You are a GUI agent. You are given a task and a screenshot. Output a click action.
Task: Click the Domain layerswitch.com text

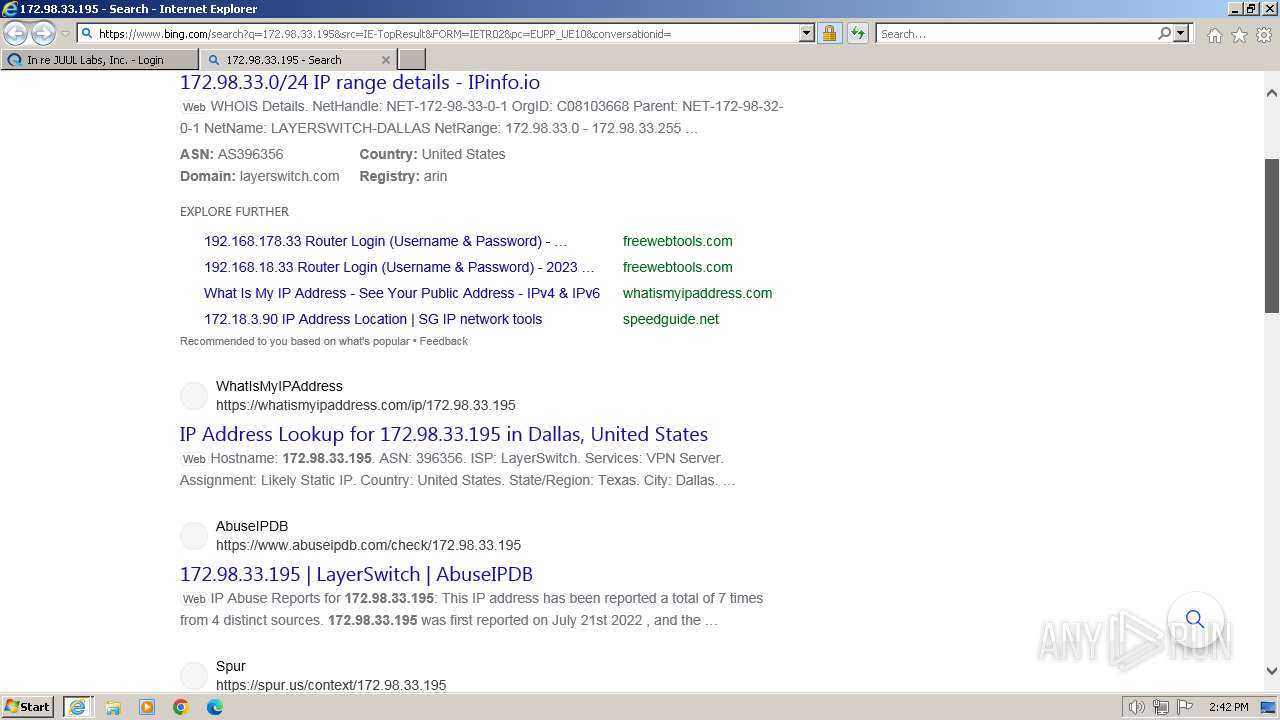click(x=260, y=176)
